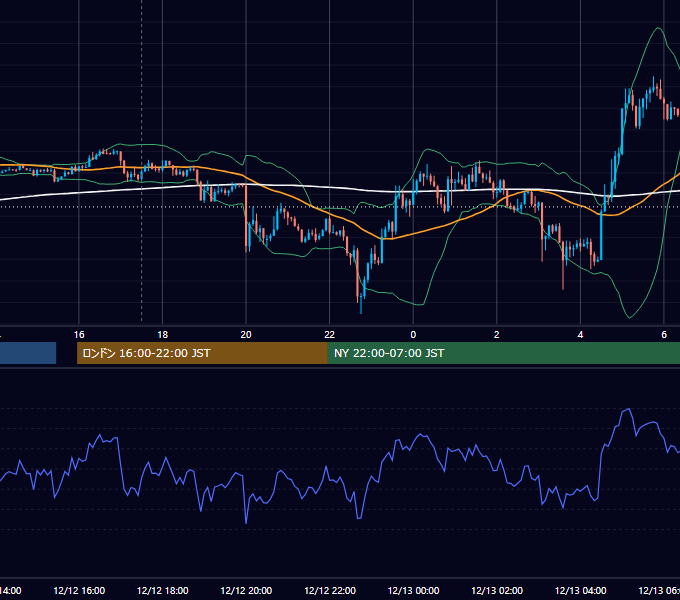Click the NY 22:00-07:00 JST session bar
Viewport: 680px width, 600px height.
coord(503,353)
